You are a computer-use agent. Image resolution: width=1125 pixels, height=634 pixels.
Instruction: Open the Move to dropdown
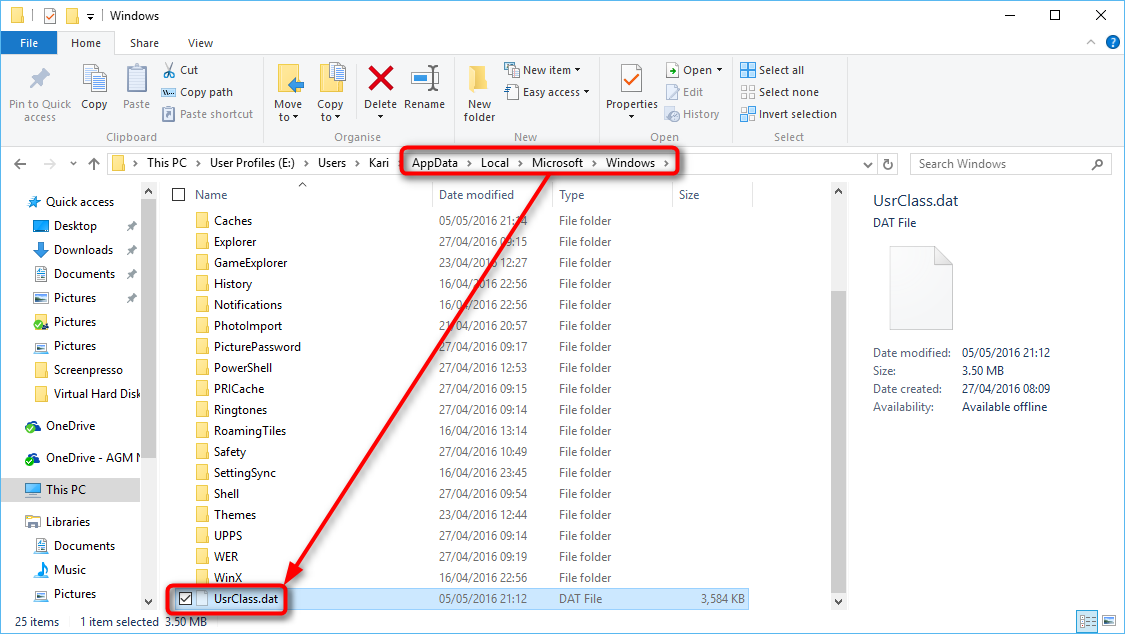(x=288, y=110)
